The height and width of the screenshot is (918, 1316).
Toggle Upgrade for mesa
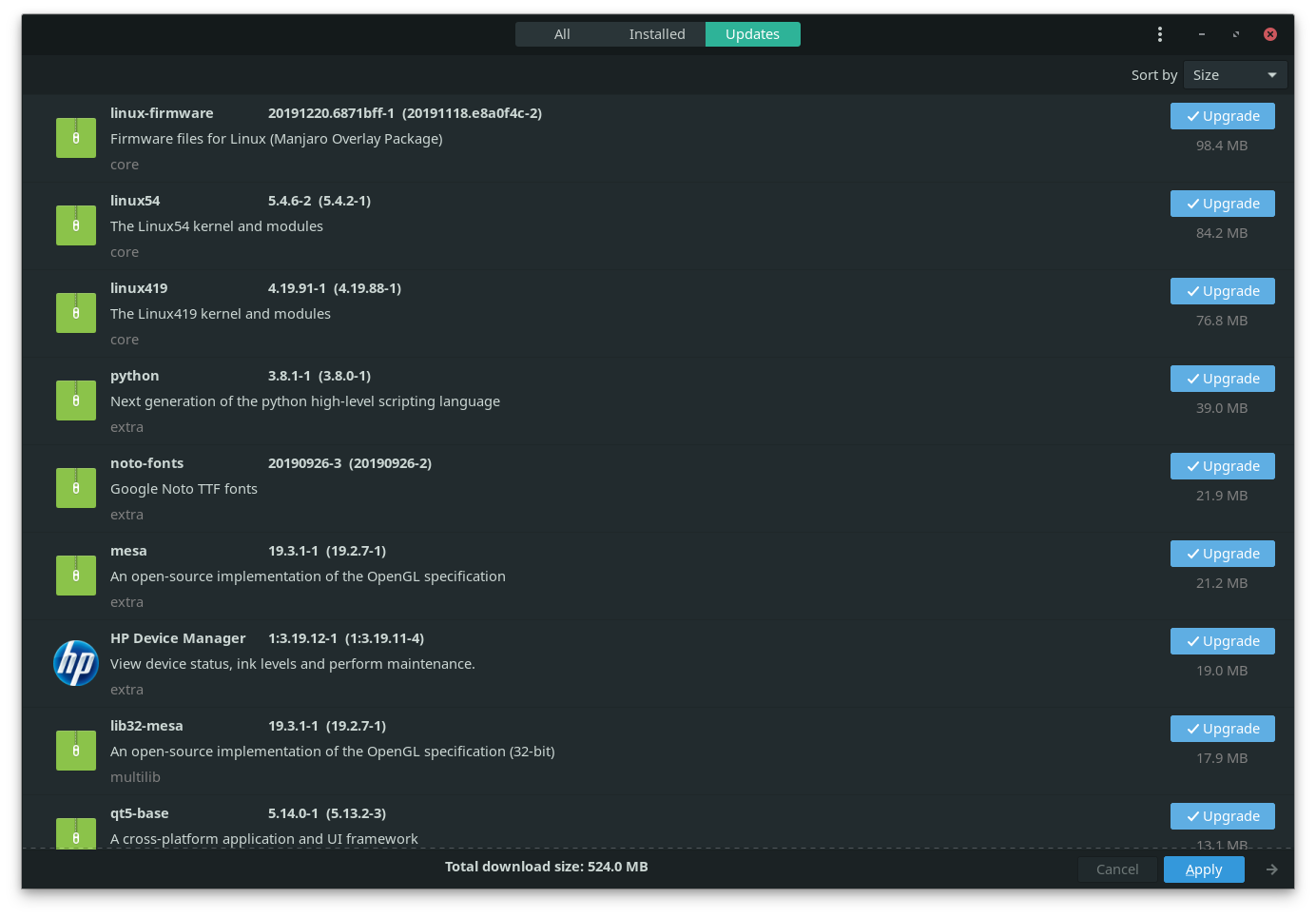pyautogui.click(x=1223, y=554)
